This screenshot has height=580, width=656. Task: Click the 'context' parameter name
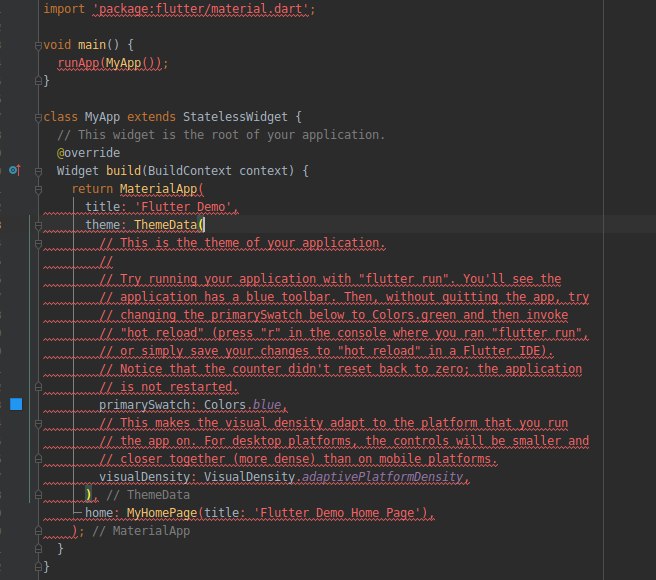pyautogui.click(x=263, y=171)
